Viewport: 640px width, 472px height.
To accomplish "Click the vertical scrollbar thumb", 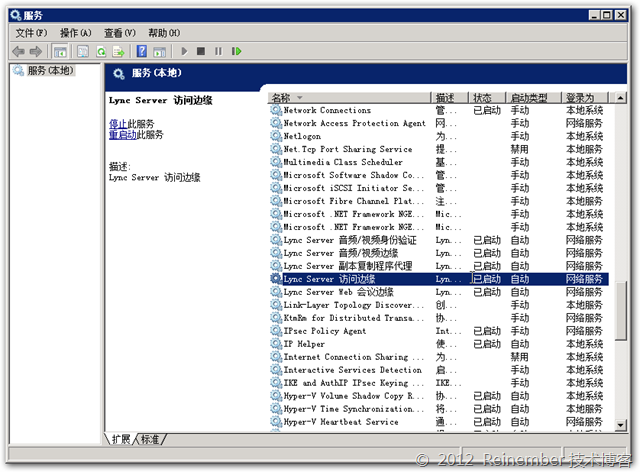I will (620, 310).
